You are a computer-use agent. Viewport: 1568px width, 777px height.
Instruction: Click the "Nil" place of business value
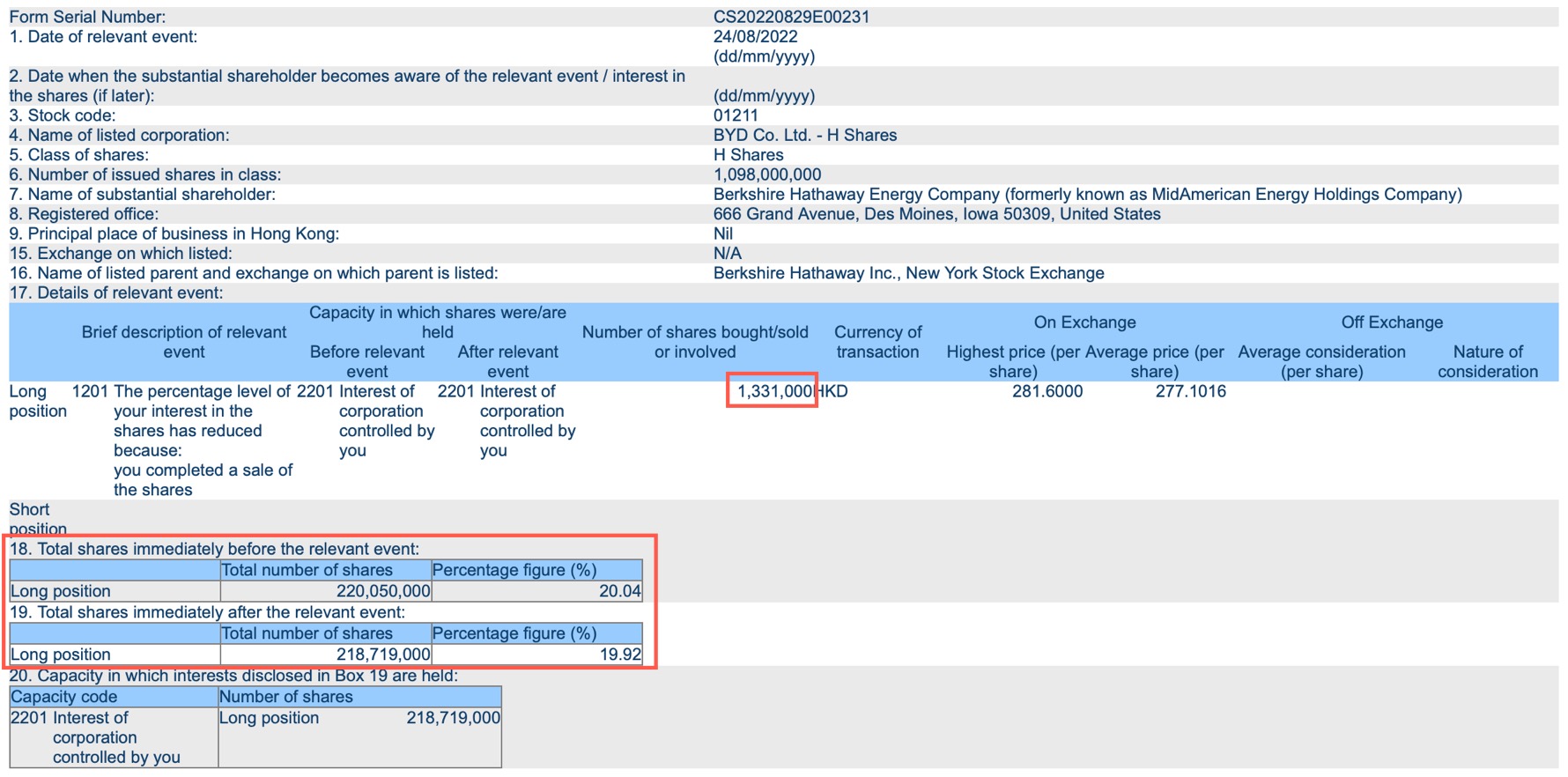[x=723, y=233]
